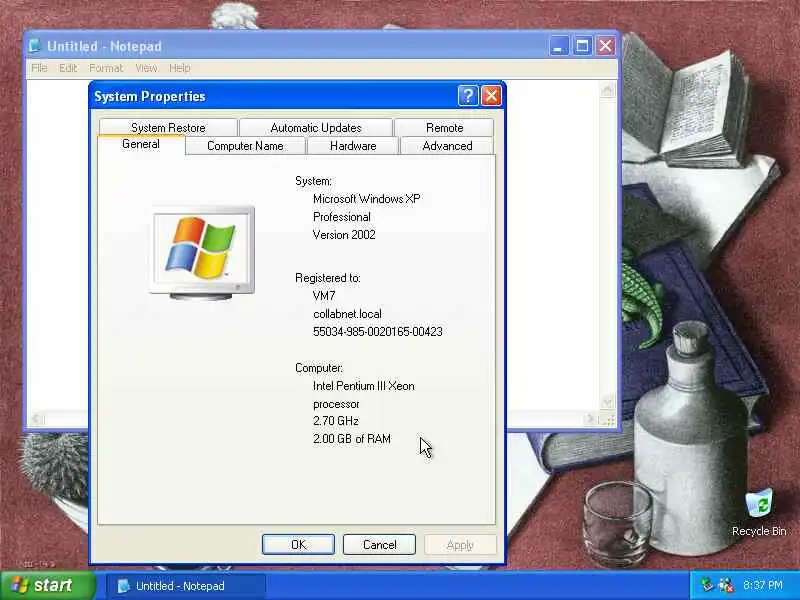Screen dimensions: 800x600
Task: Click the 'Professional' edition text
Action: (342, 217)
